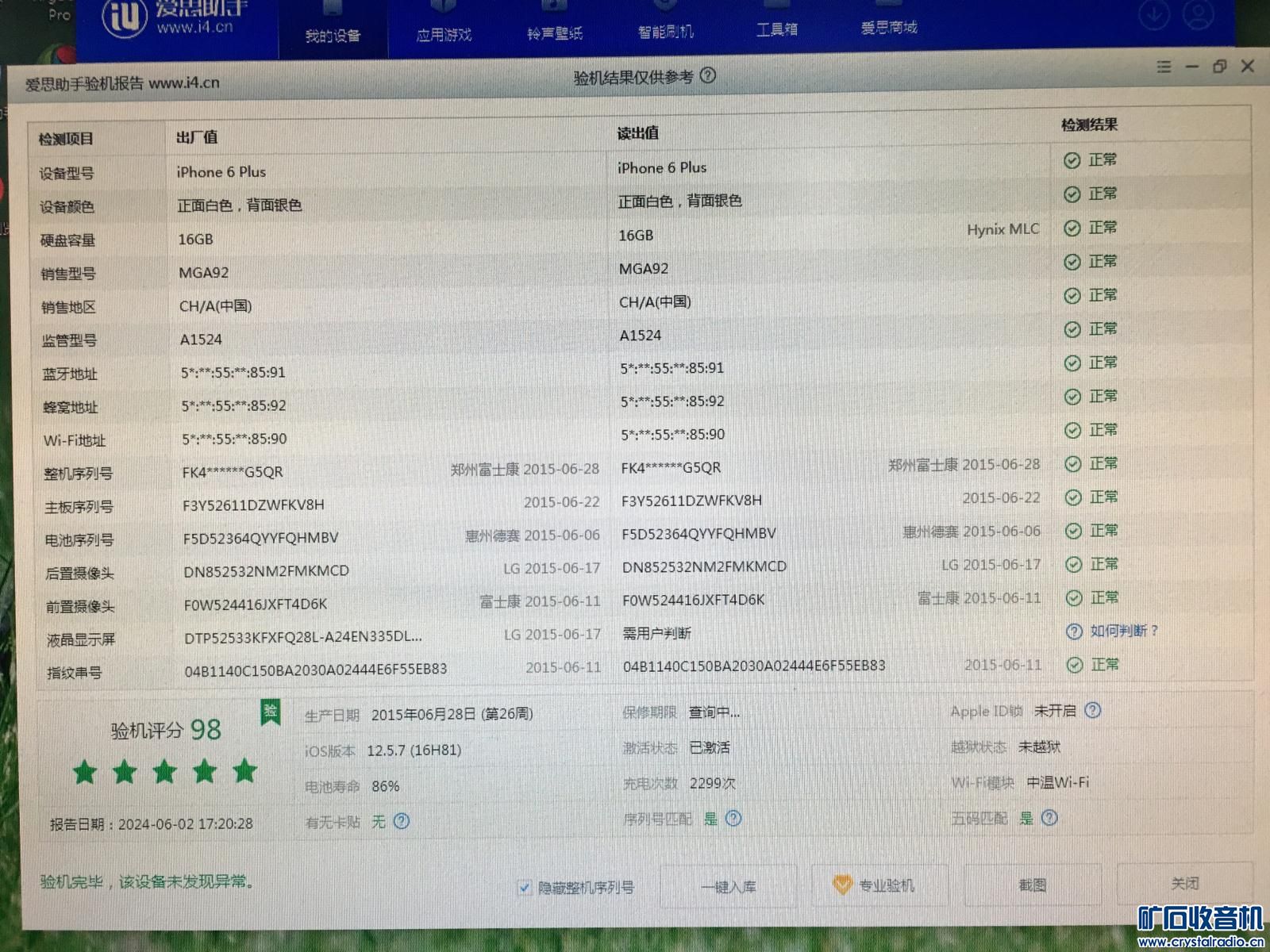The height and width of the screenshot is (952, 1270).
Task: Click the 读出值 column header
Action: pyautogui.click(x=638, y=133)
